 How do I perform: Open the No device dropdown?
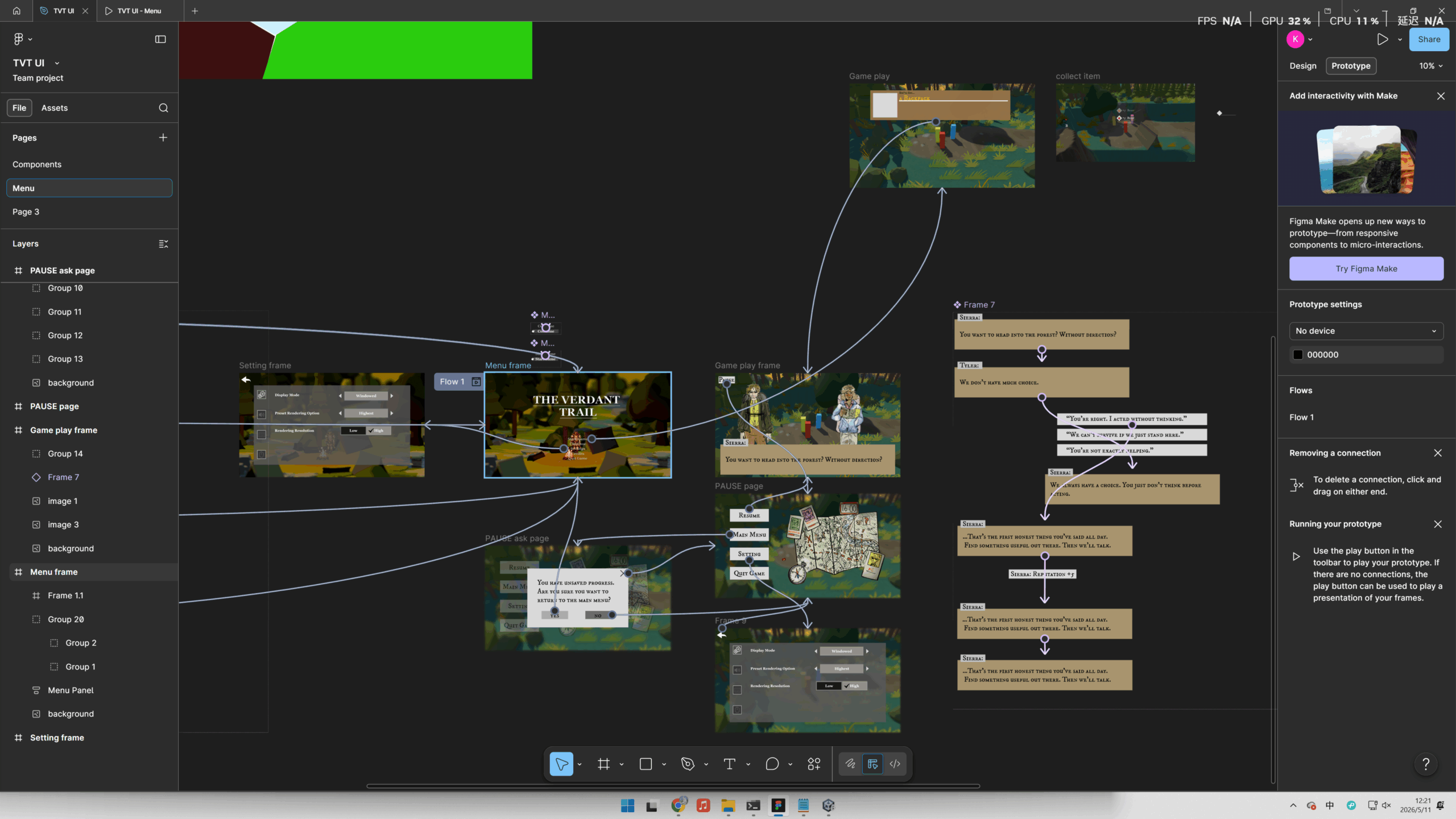point(1366,331)
